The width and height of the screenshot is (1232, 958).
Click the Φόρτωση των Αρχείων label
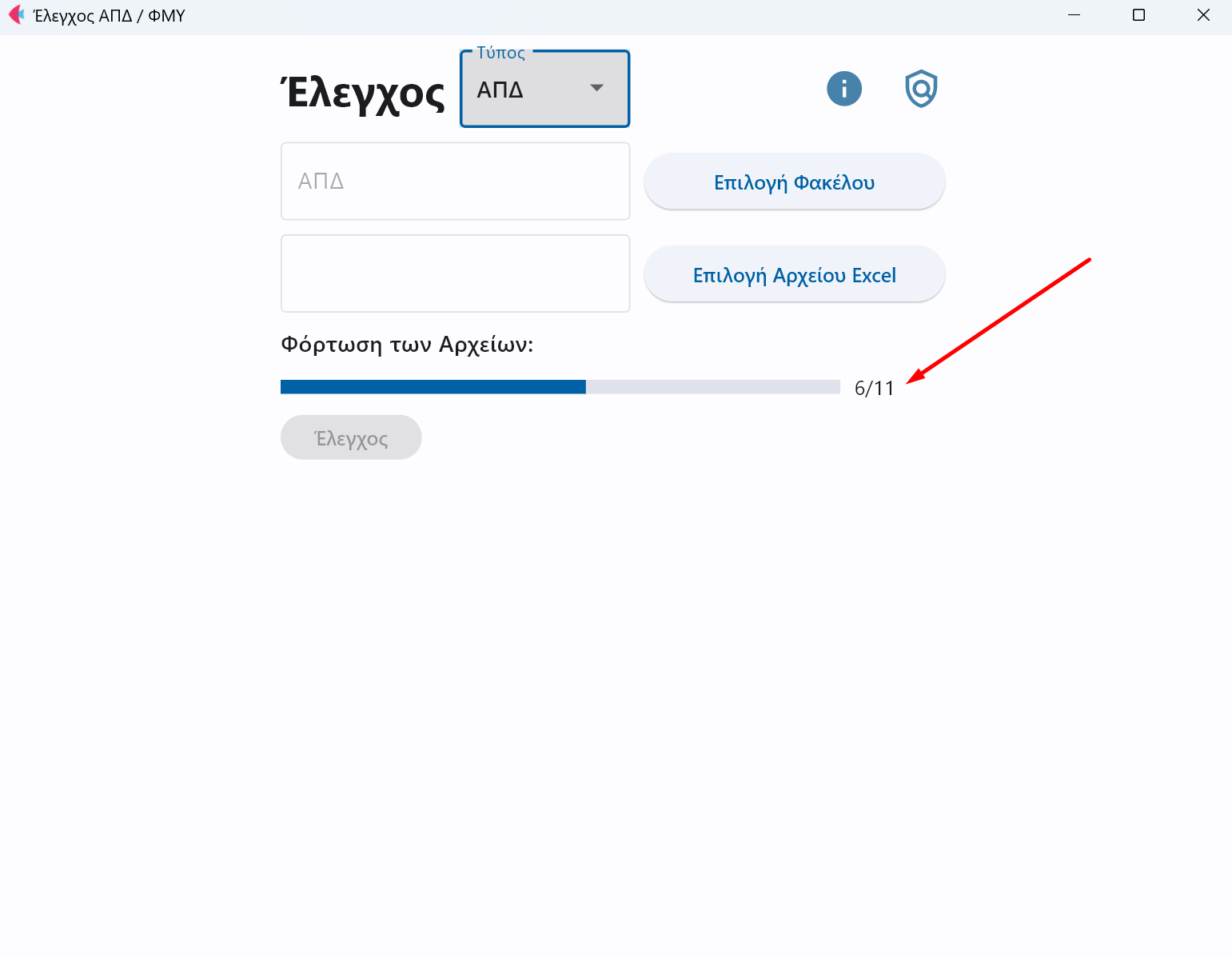click(407, 345)
